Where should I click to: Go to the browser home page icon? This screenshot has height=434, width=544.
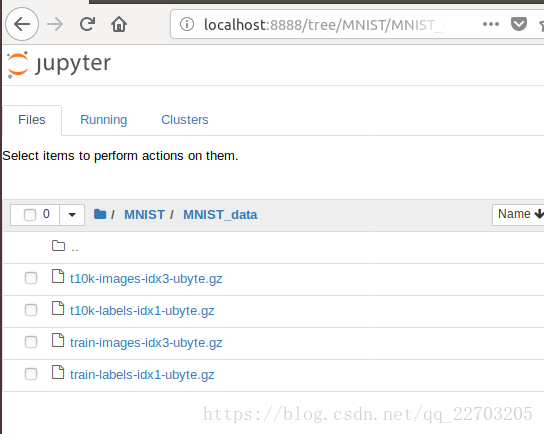[119, 24]
